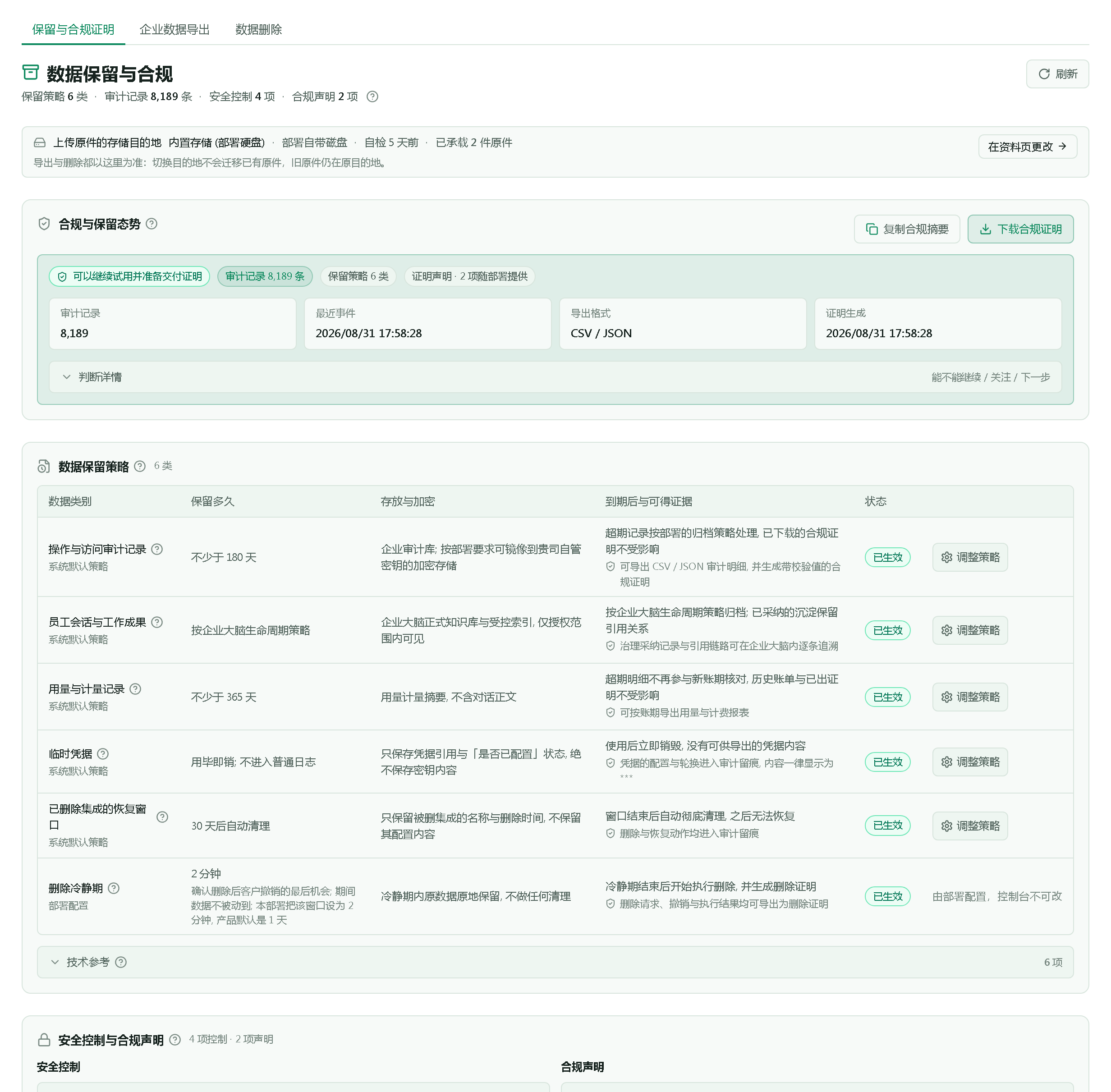Click help icon next to 合规与保留态势
The image size is (1111, 1092).
151,224
